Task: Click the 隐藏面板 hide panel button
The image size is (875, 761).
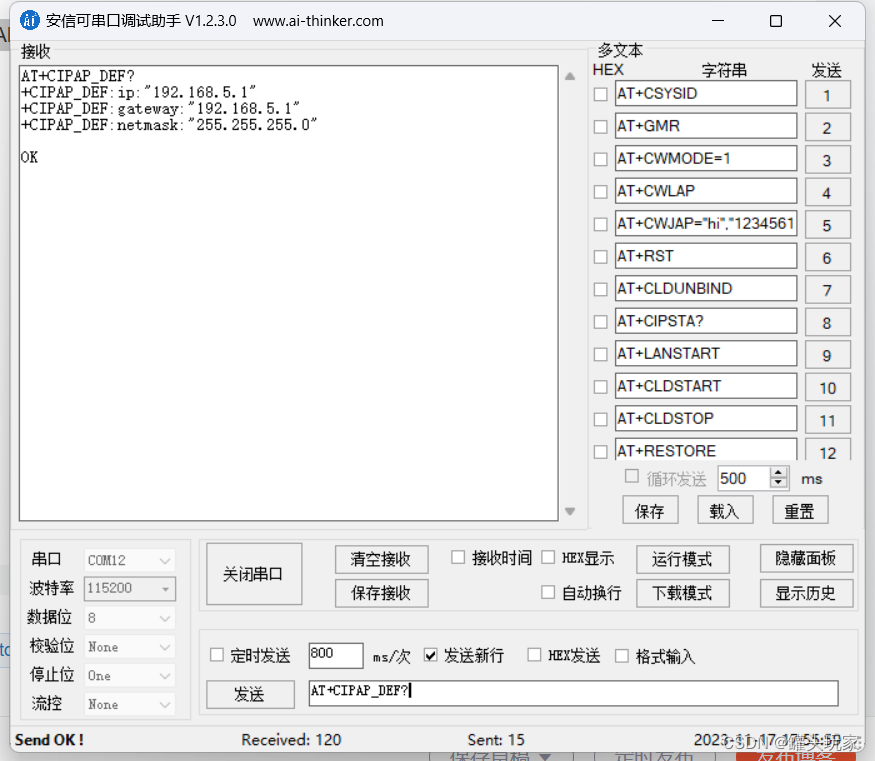Action: pyautogui.click(x=806, y=558)
